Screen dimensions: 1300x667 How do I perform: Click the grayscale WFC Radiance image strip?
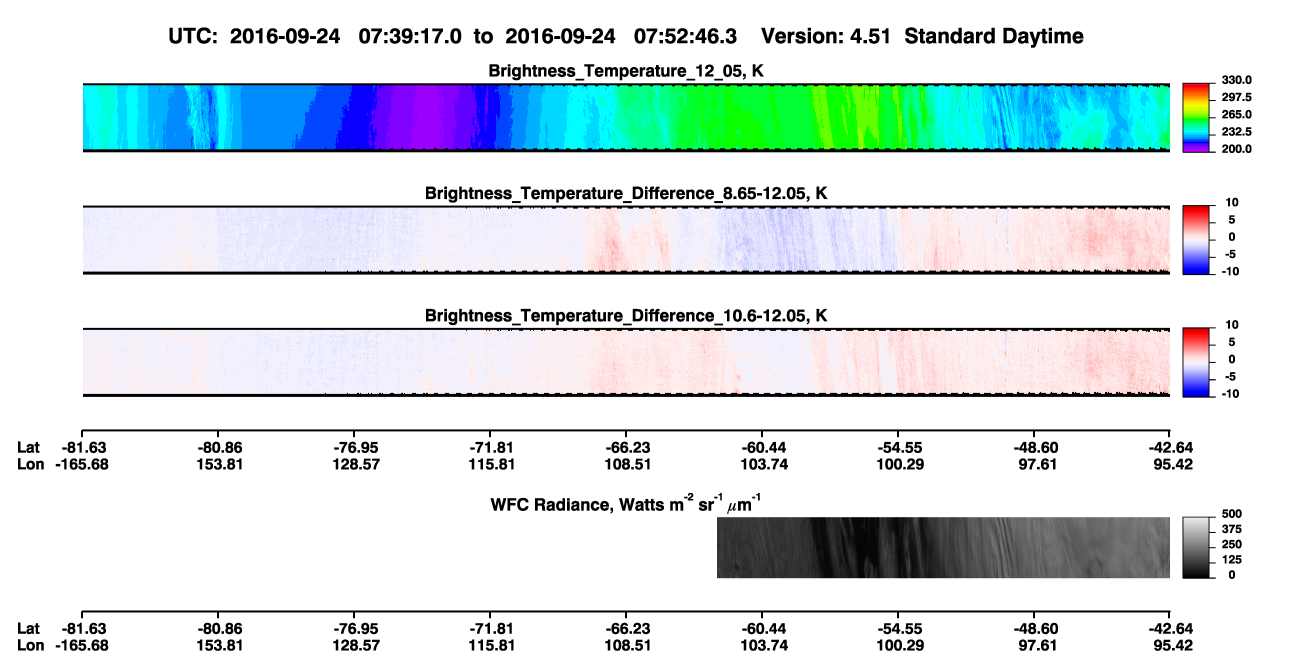943,547
